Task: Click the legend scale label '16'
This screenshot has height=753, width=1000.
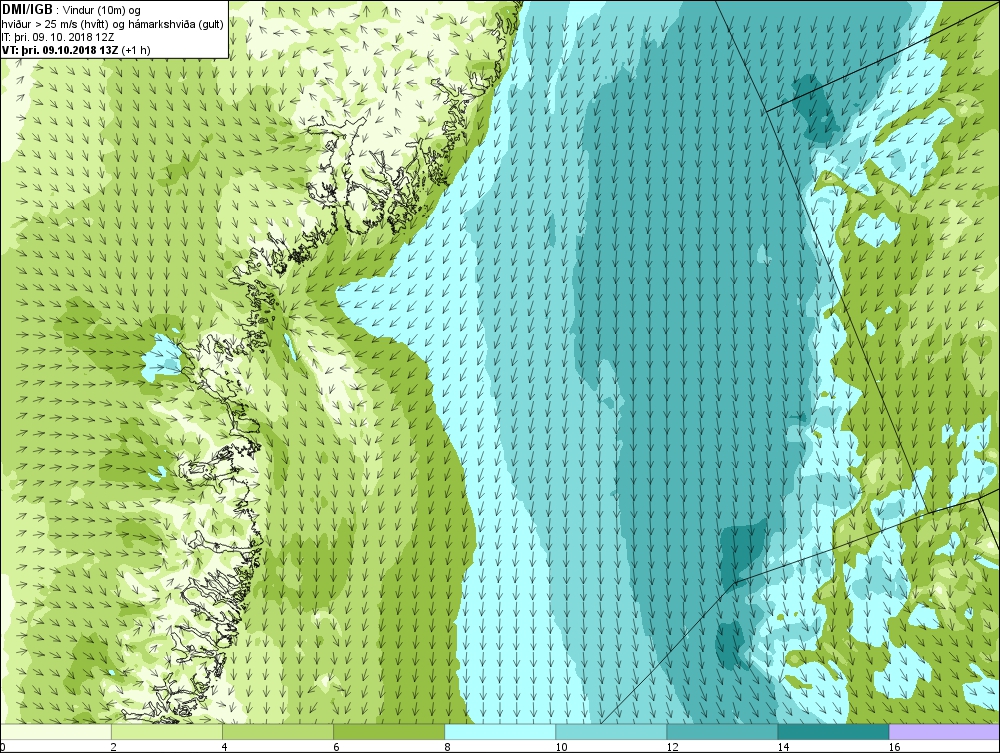Action: pyautogui.click(x=894, y=747)
